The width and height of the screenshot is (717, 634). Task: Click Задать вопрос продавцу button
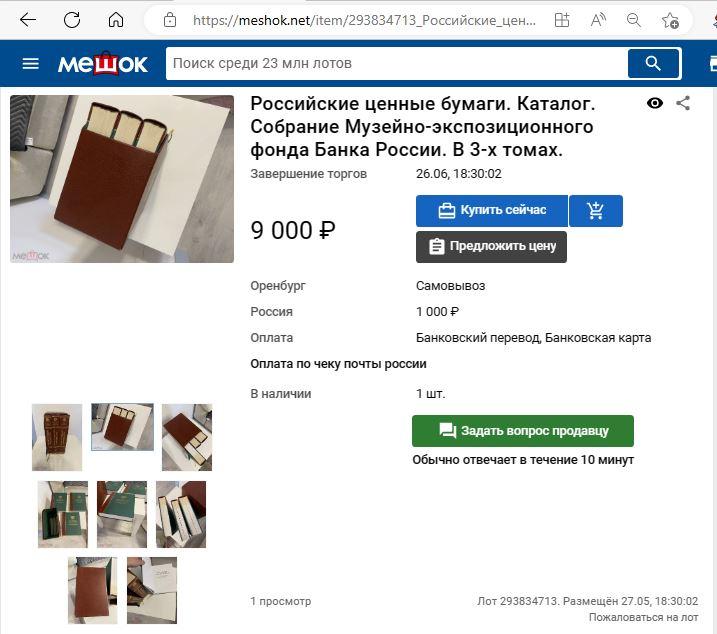(523, 431)
